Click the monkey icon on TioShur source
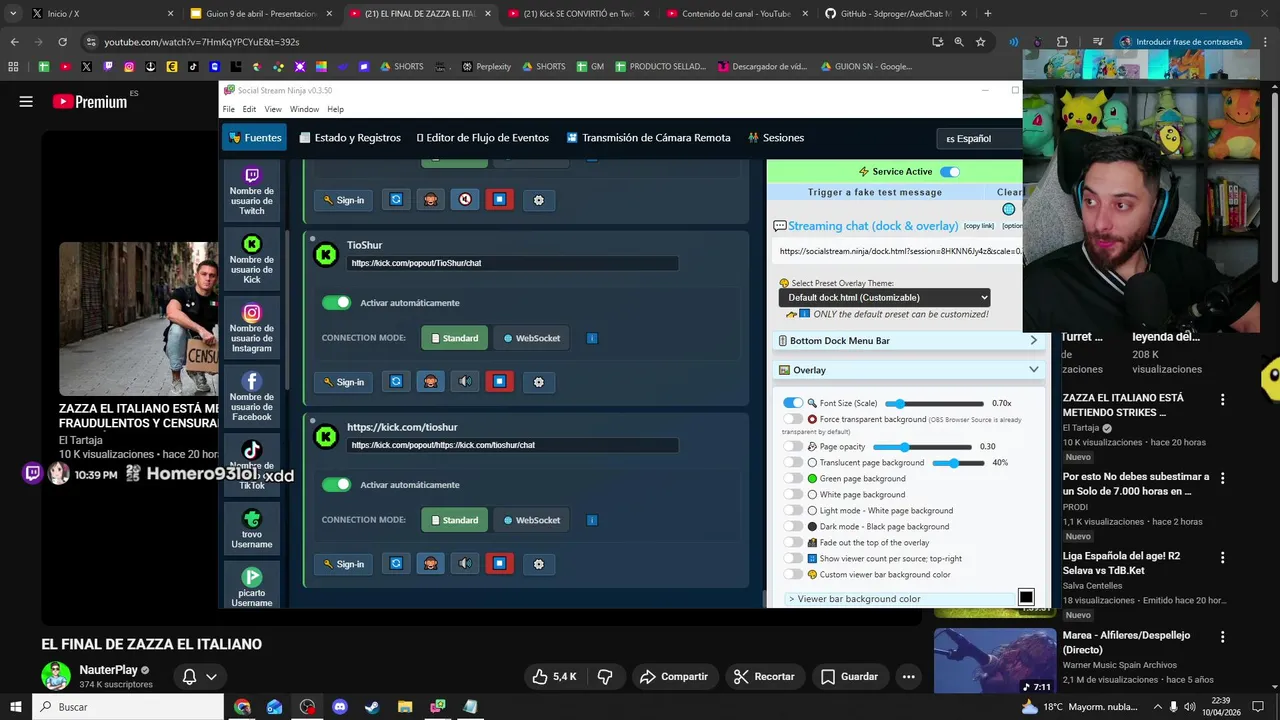 click(x=431, y=381)
